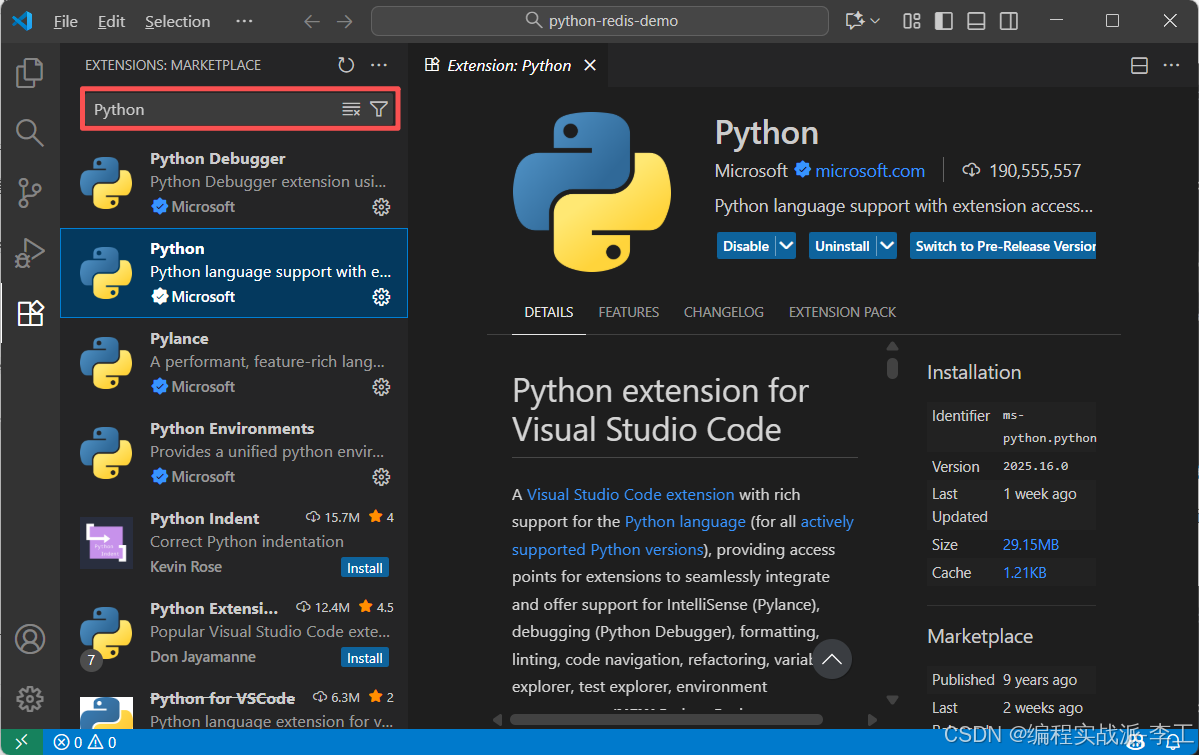Image resolution: width=1199 pixels, height=755 pixels.
Task: Open the Source Control view
Action: 30,192
